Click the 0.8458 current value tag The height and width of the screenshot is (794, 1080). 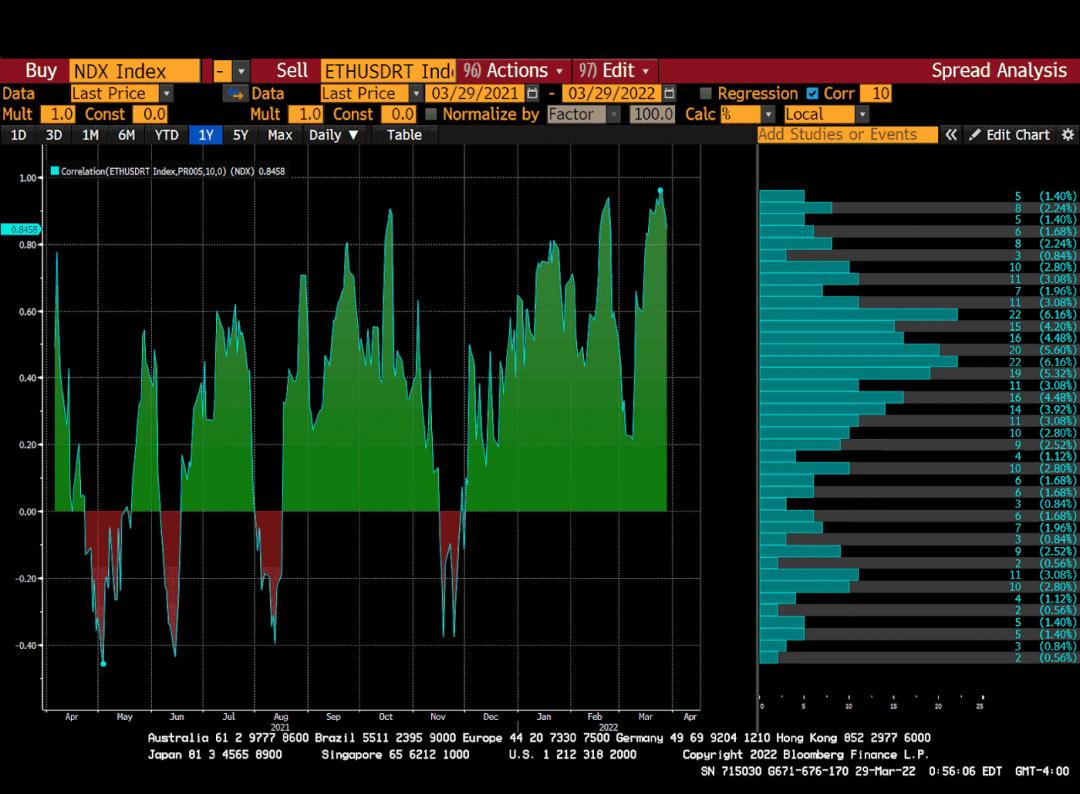click(x=20, y=229)
